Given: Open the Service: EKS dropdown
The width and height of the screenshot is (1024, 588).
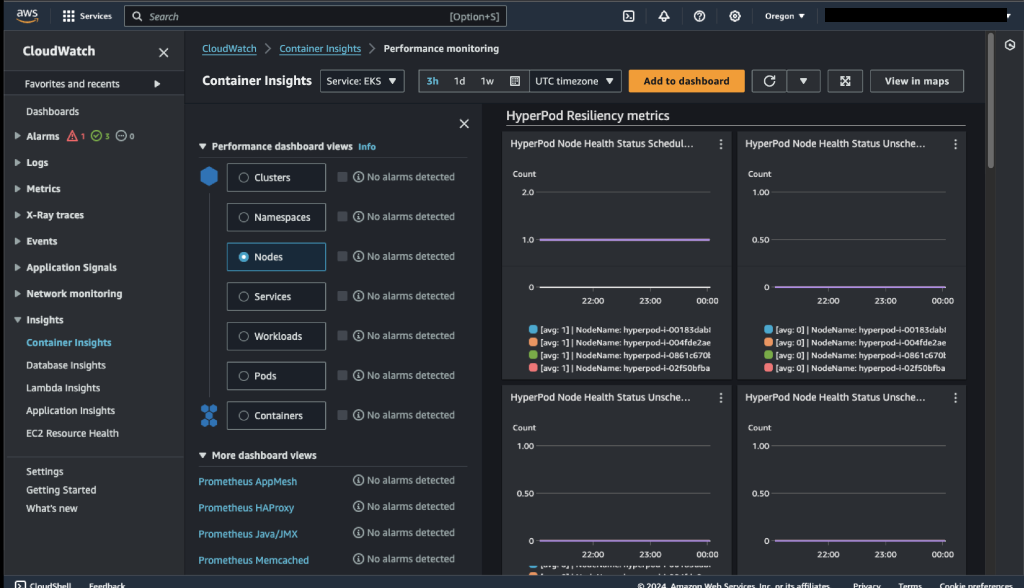Looking at the screenshot, I should (362, 81).
